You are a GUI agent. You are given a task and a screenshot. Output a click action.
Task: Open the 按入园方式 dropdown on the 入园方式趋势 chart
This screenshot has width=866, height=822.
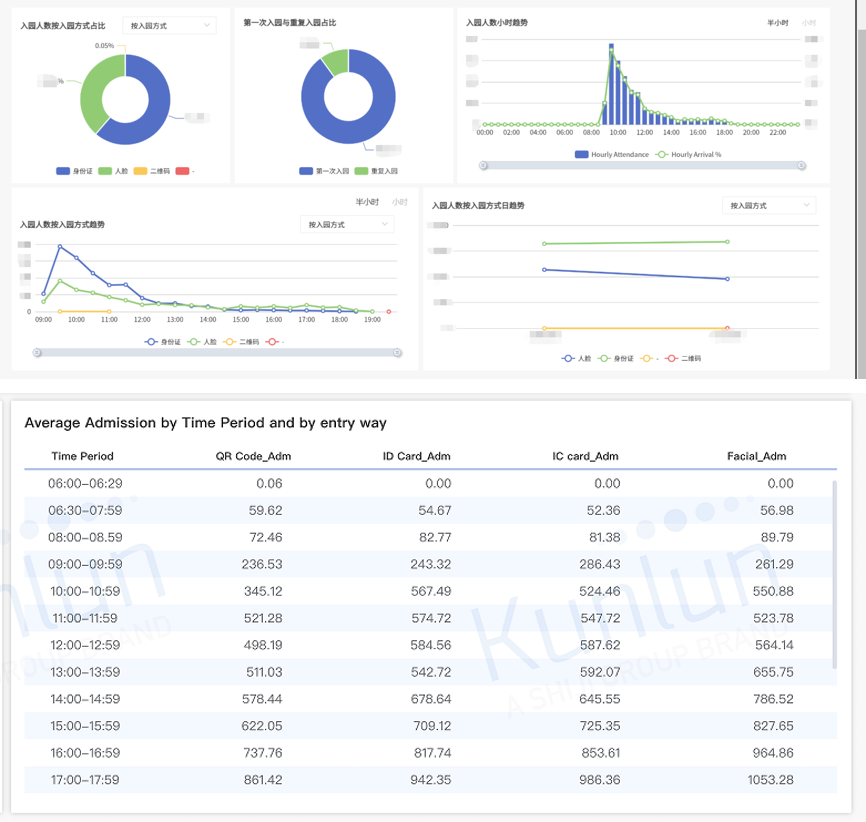pos(347,224)
